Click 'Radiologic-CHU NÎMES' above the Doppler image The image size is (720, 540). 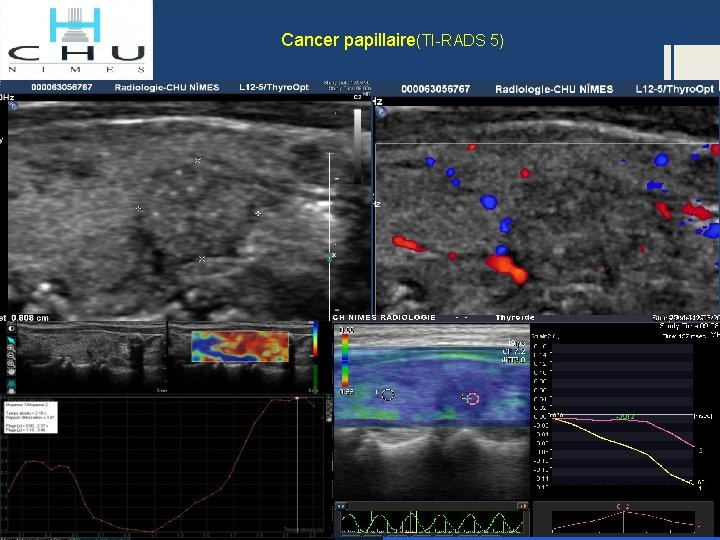tap(554, 89)
